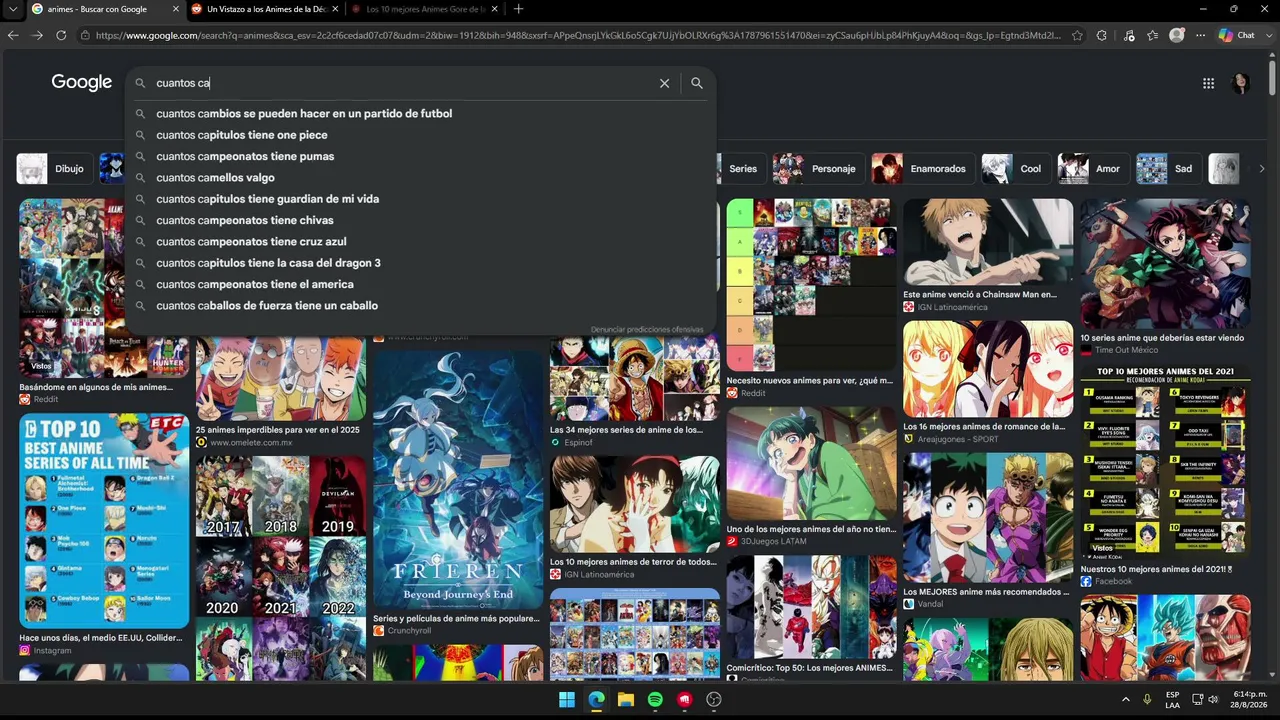Filter images by the Cool chip

click(x=1014, y=169)
